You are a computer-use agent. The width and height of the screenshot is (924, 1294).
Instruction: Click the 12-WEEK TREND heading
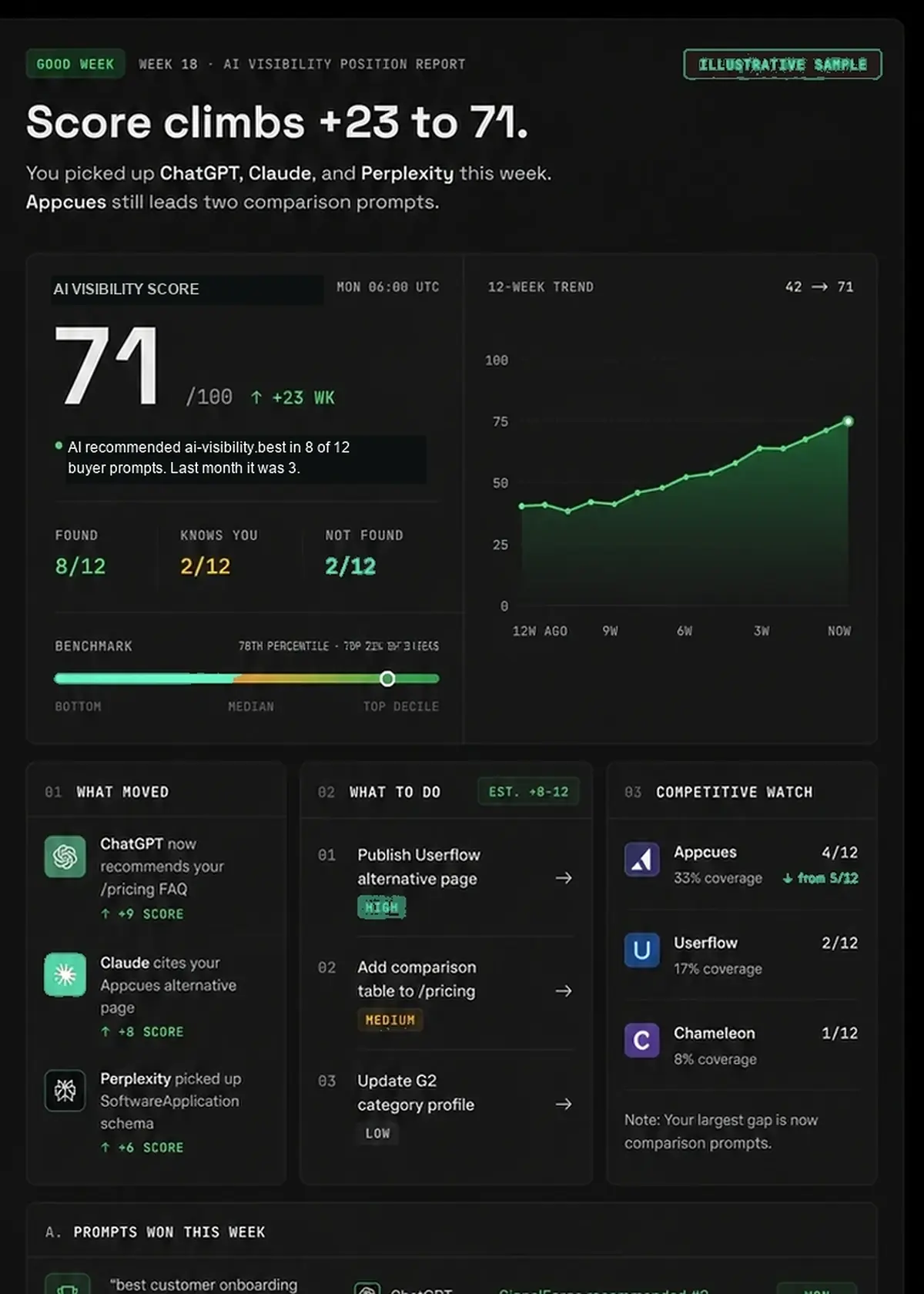pyautogui.click(x=541, y=287)
